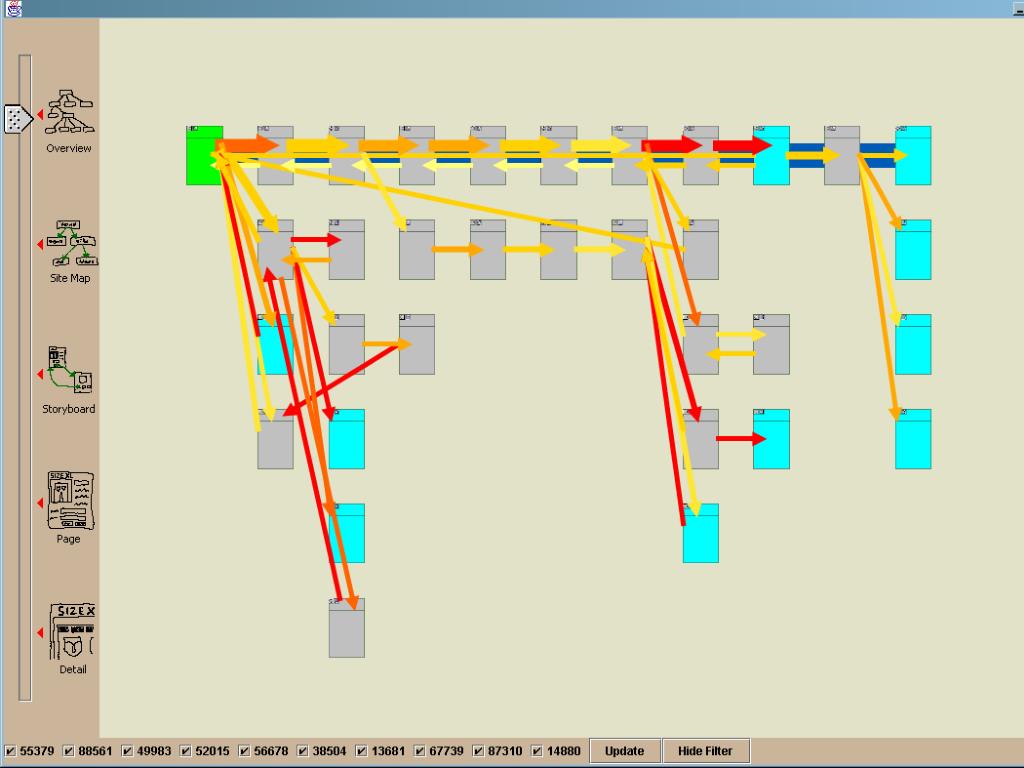Click the Hide Filter button

(x=706, y=751)
